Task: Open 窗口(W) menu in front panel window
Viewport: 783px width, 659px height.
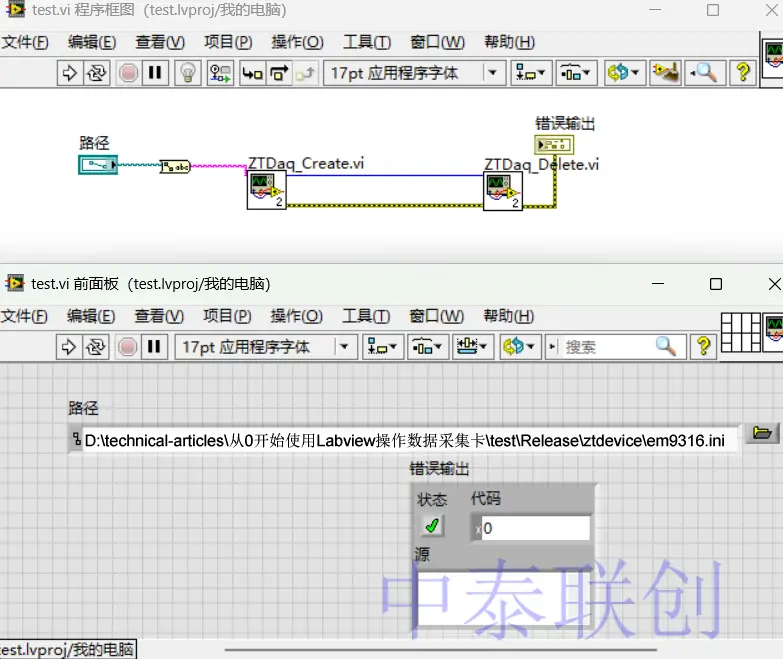Action: [x=436, y=316]
